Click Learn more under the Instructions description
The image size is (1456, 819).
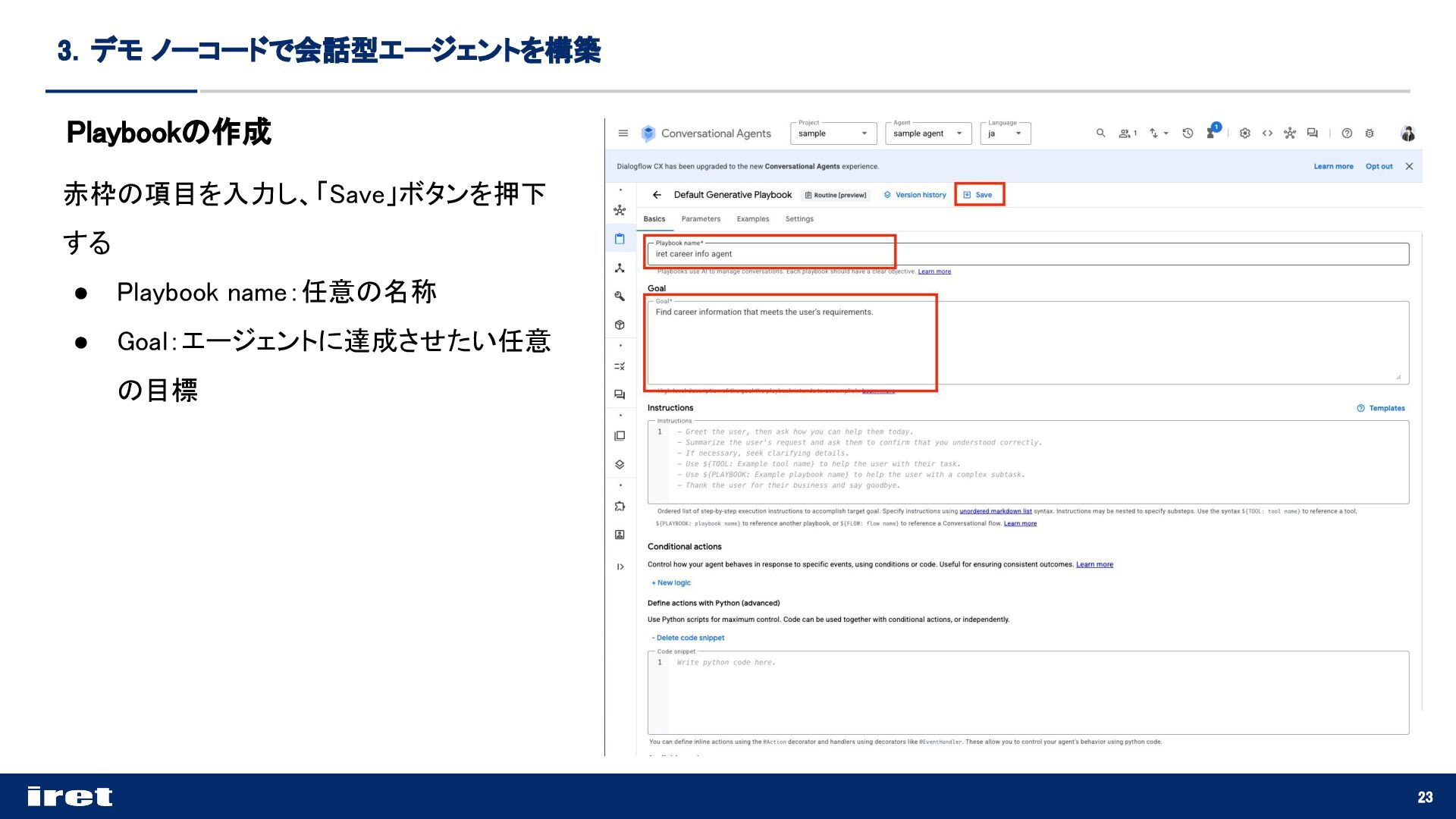(x=1020, y=523)
